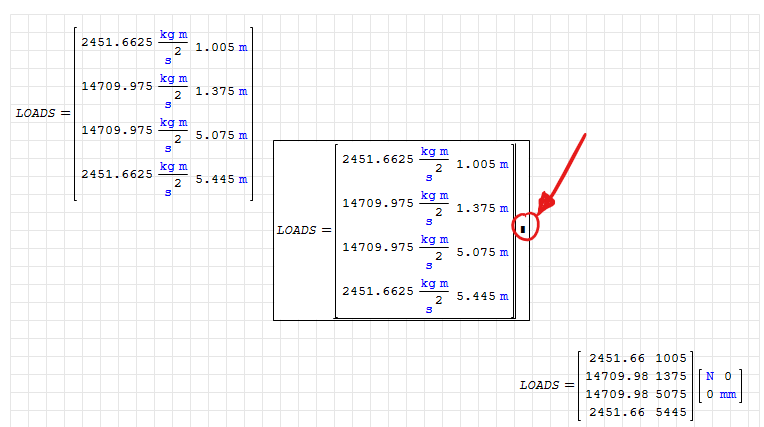Click the black unit placeholder in boxed equation

coord(523,229)
